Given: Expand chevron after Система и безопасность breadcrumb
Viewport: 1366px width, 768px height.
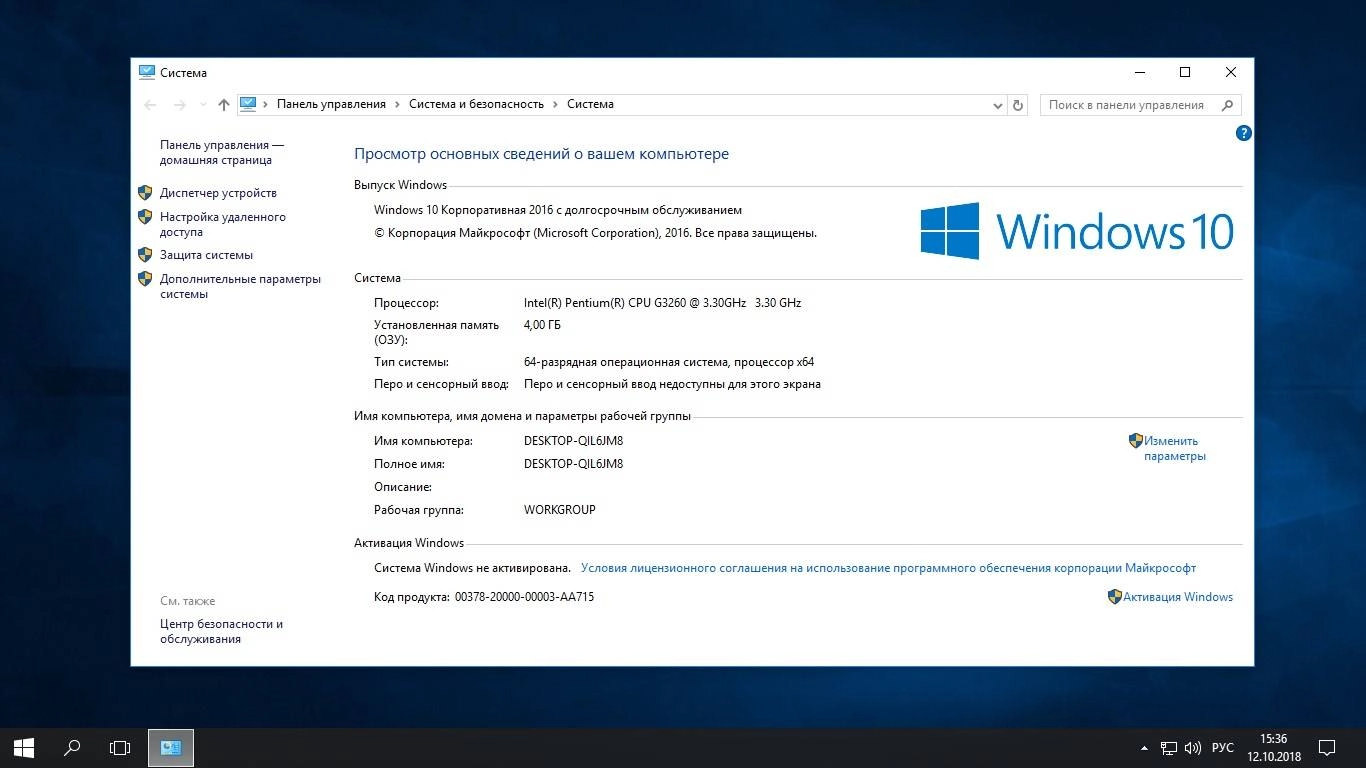Looking at the screenshot, I should 556,104.
